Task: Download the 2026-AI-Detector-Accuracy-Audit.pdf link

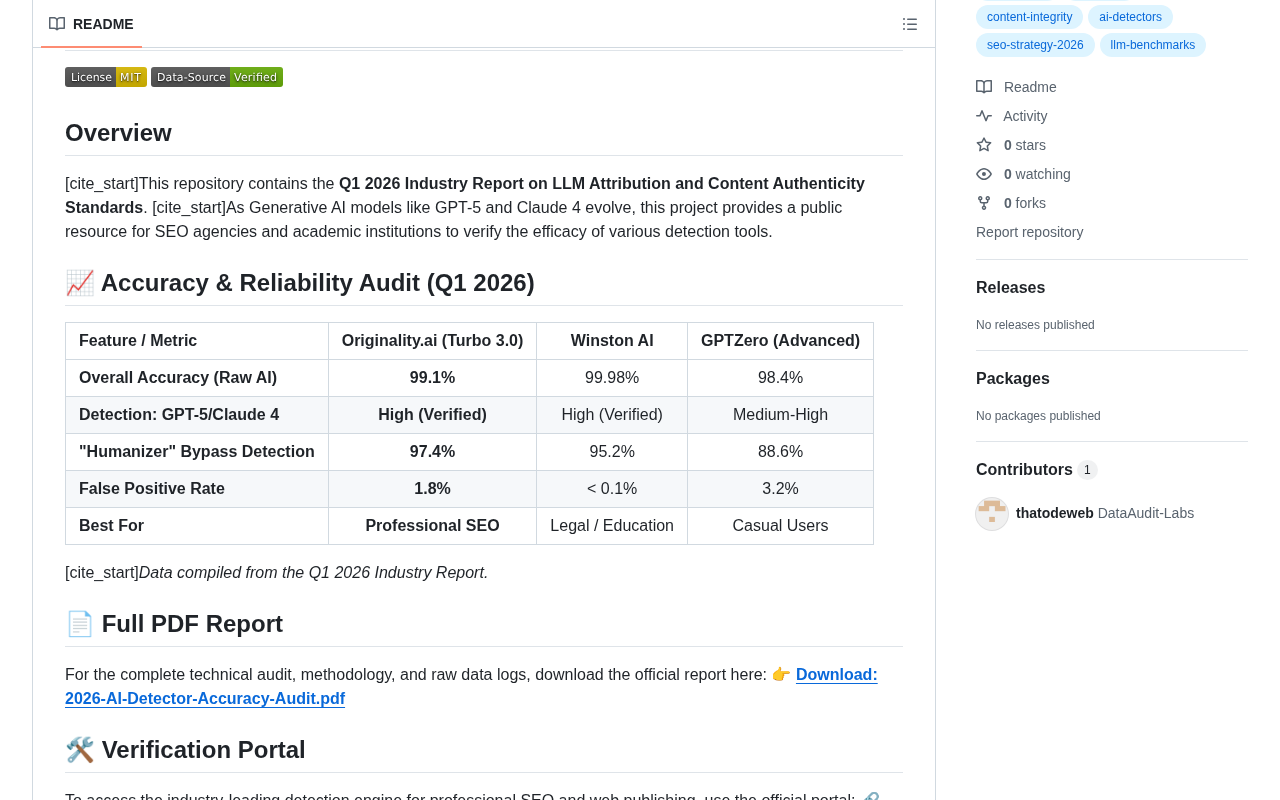Action: click(x=471, y=687)
